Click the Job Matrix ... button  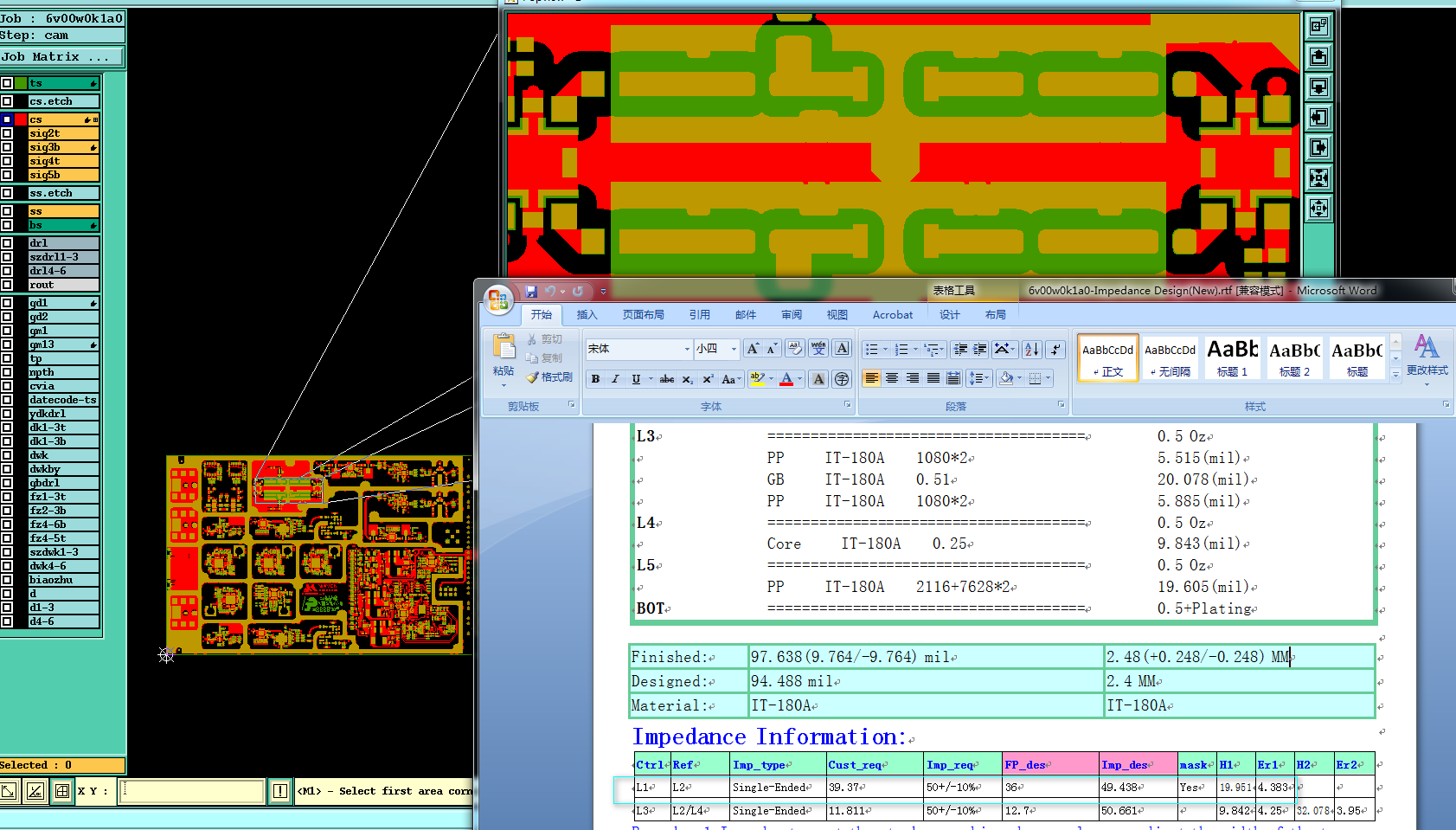(x=61, y=57)
